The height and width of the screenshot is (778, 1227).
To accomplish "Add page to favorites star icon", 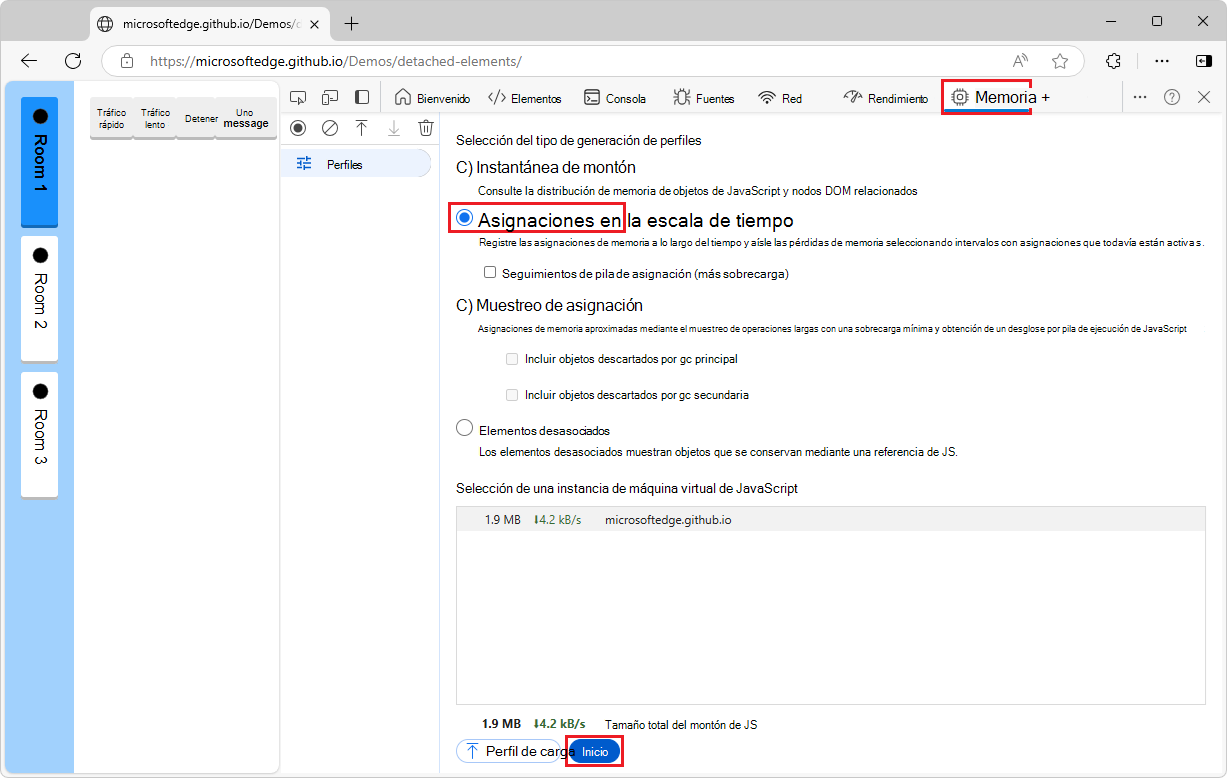I will [x=1060, y=61].
